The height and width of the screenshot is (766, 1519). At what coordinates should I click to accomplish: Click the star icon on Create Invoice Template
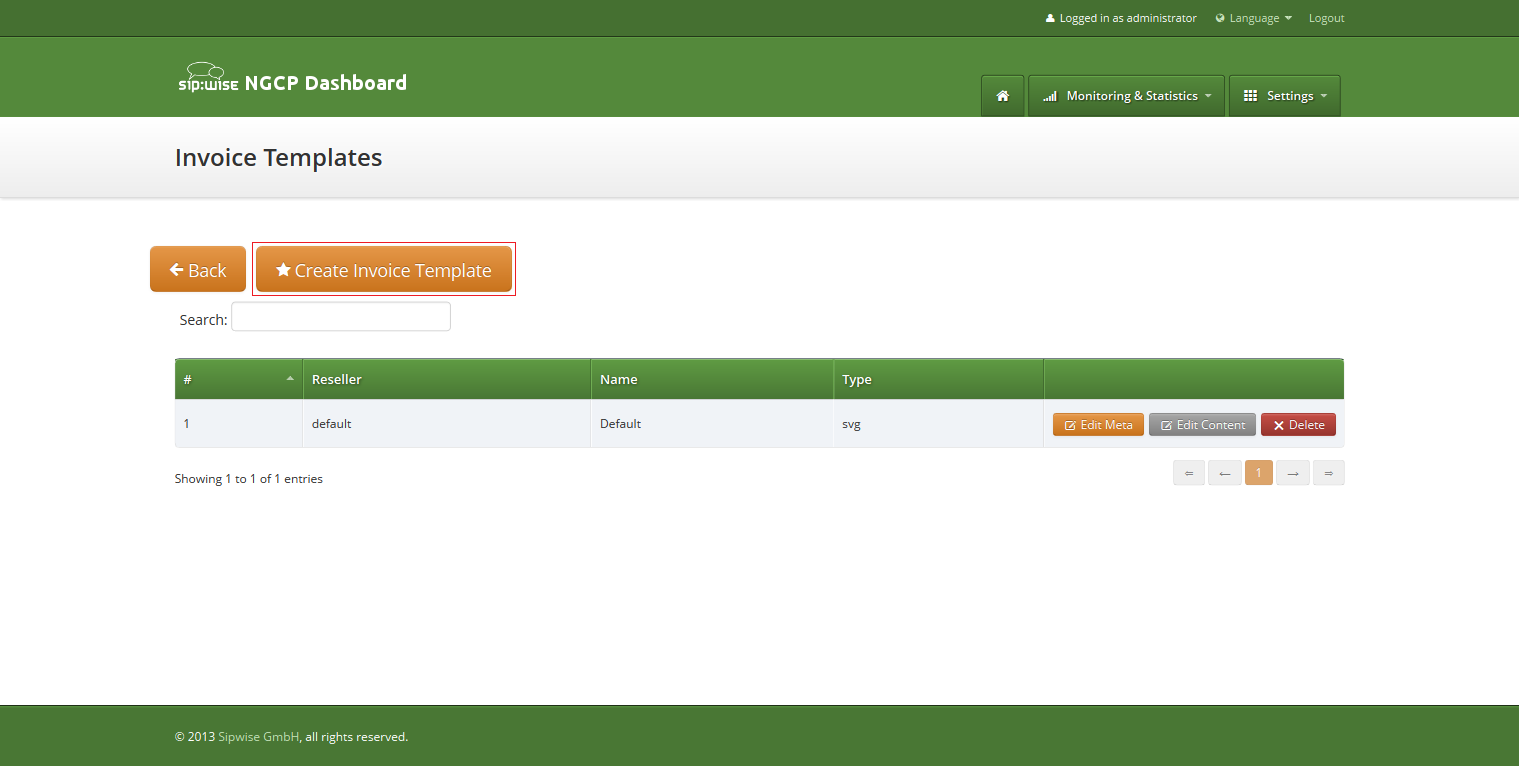(283, 269)
